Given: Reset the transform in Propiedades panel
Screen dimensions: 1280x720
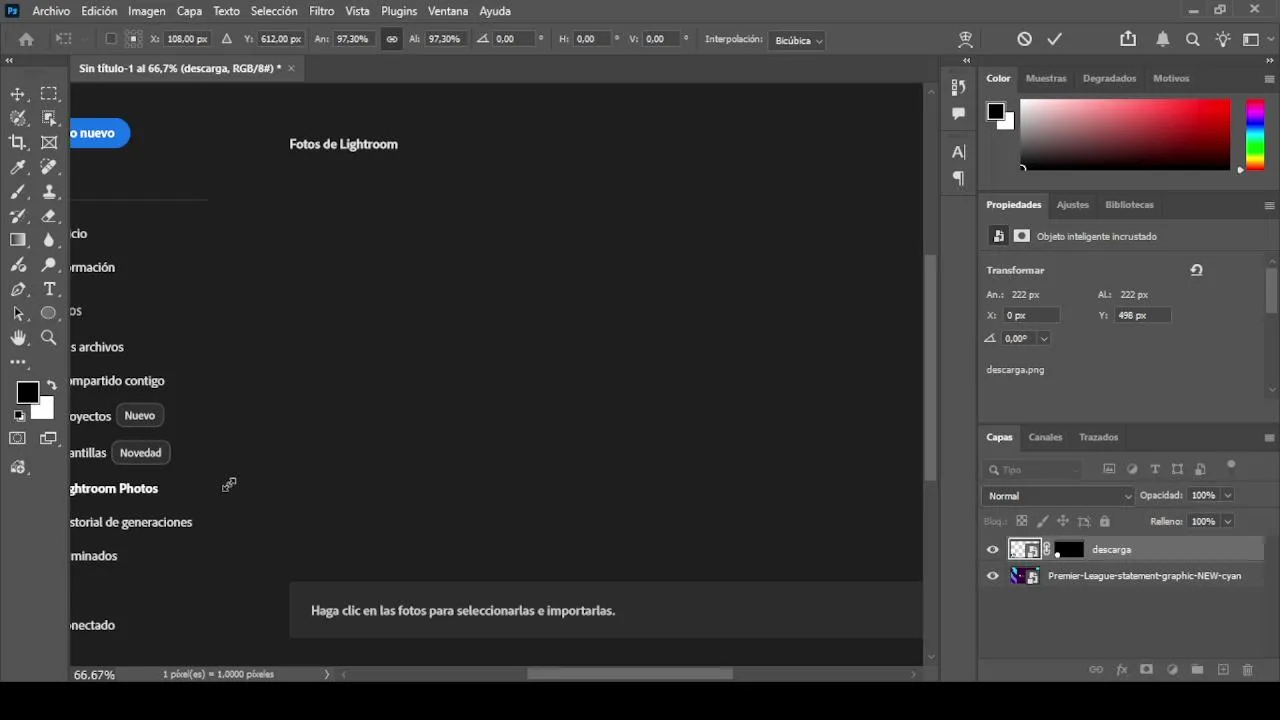Looking at the screenshot, I should click(x=1196, y=270).
